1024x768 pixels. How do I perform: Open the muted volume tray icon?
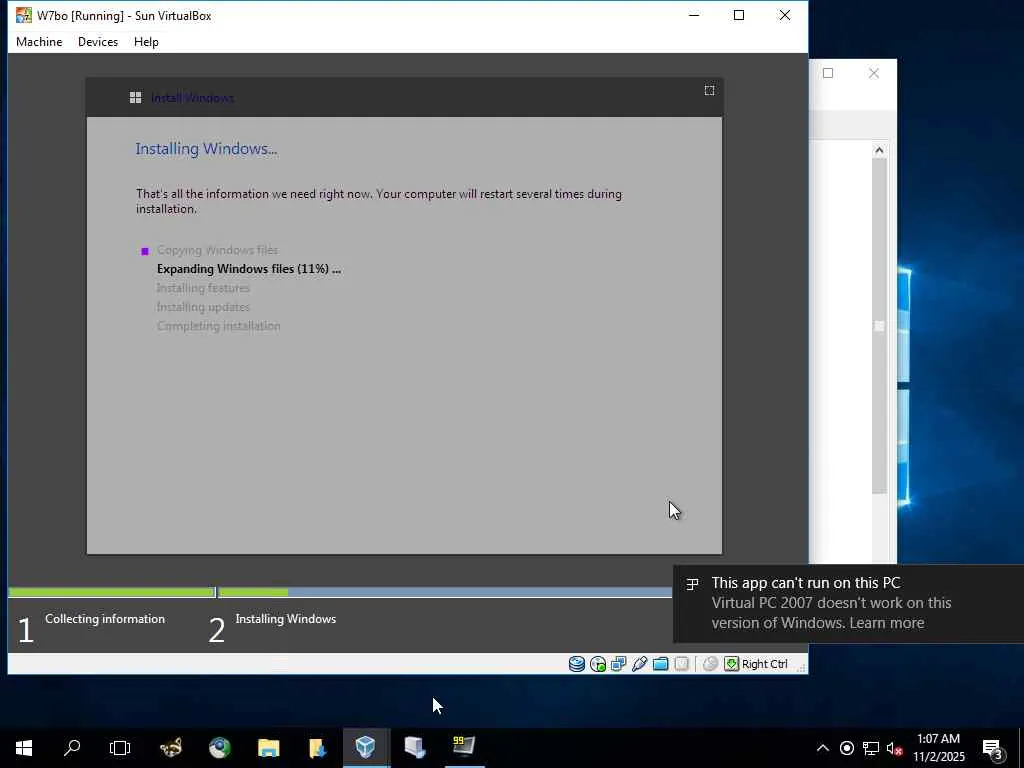pos(894,748)
